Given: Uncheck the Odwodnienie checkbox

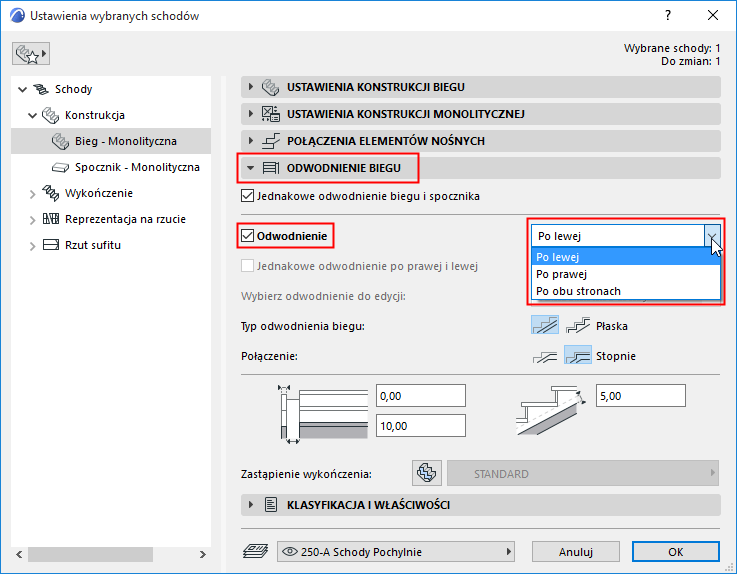Looking at the screenshot, I should pyautogui.click(x=247, y=235).
